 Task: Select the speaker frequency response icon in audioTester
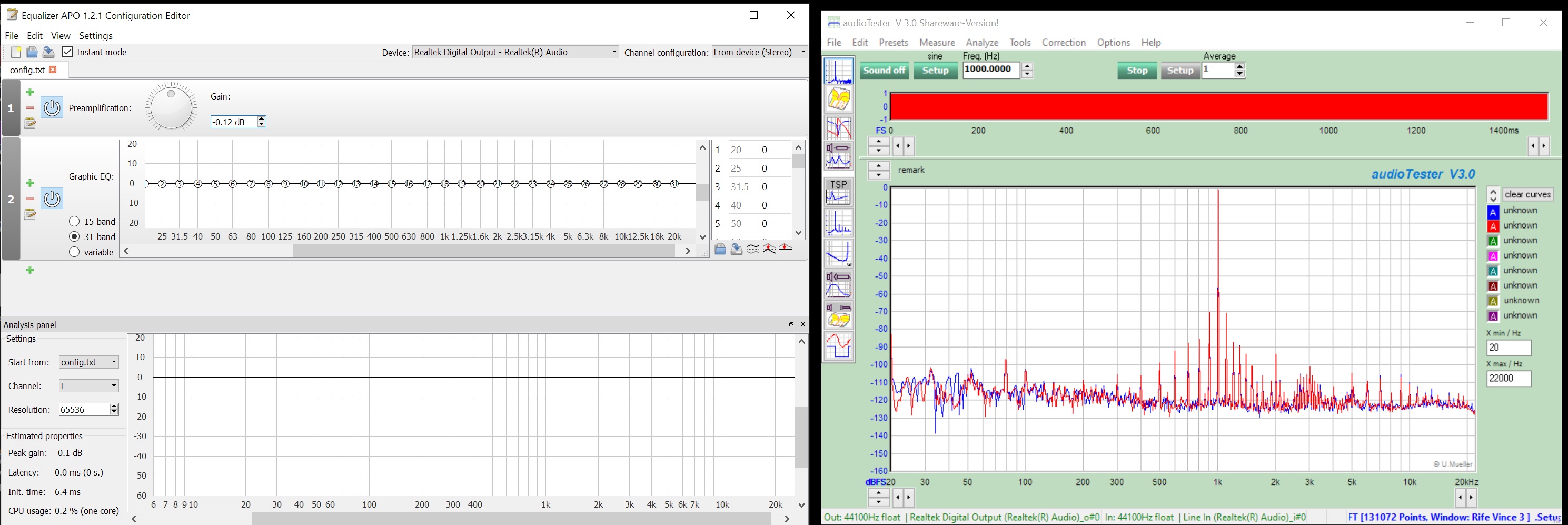point(839,284)
